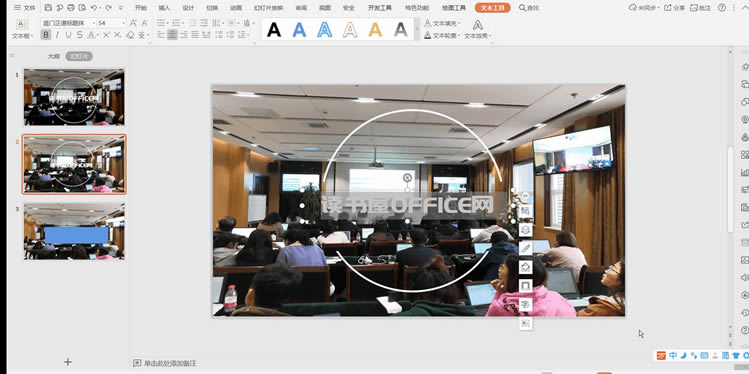Image resolution: width=749 pixels, height=374 pixels.
Task: Click the 单击此处添加备注 notes area
Action: pos(170,363)
